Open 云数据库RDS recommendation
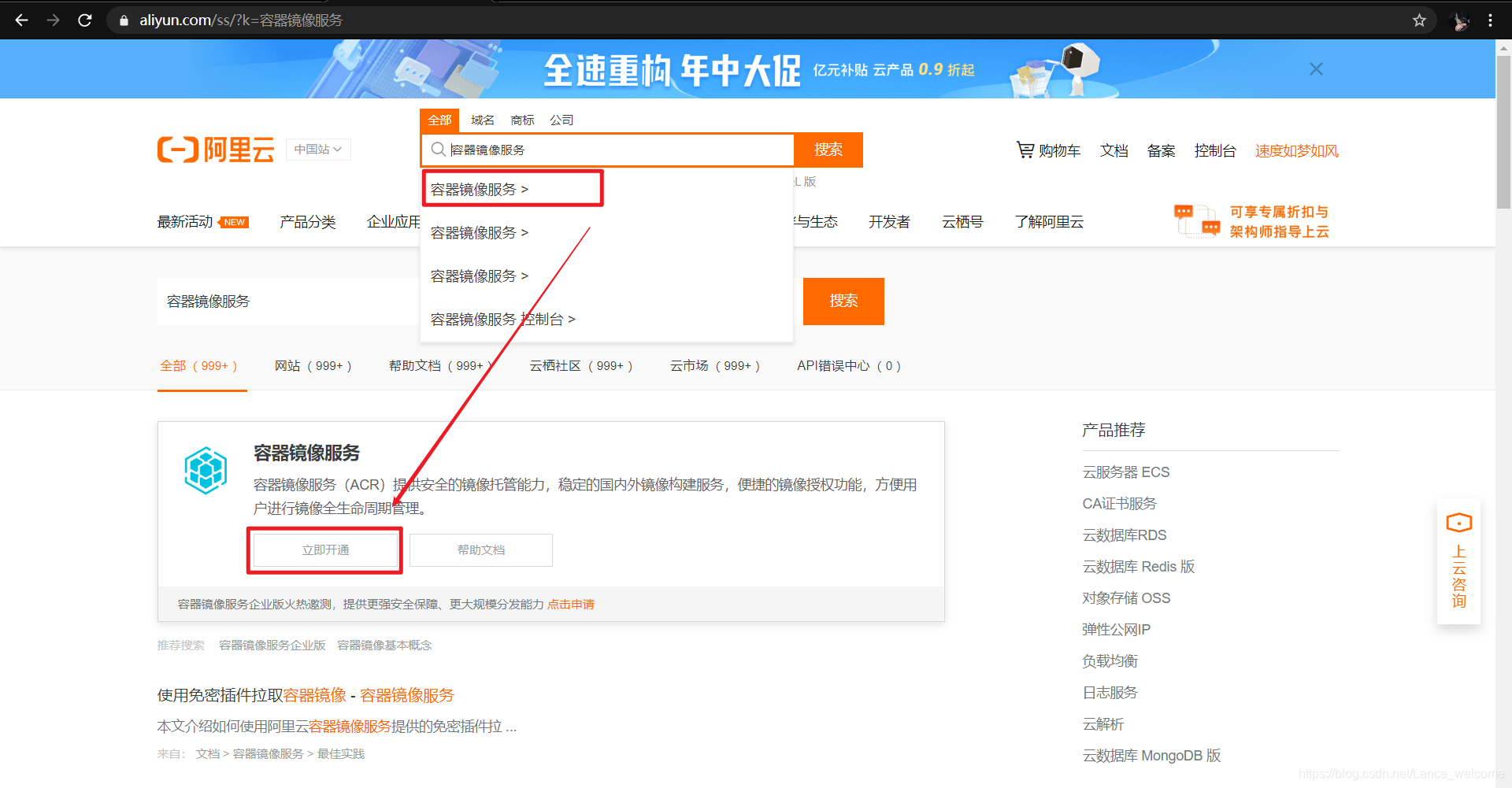This screenshot has width=1512, height=788. click(x=1125, y=535)
